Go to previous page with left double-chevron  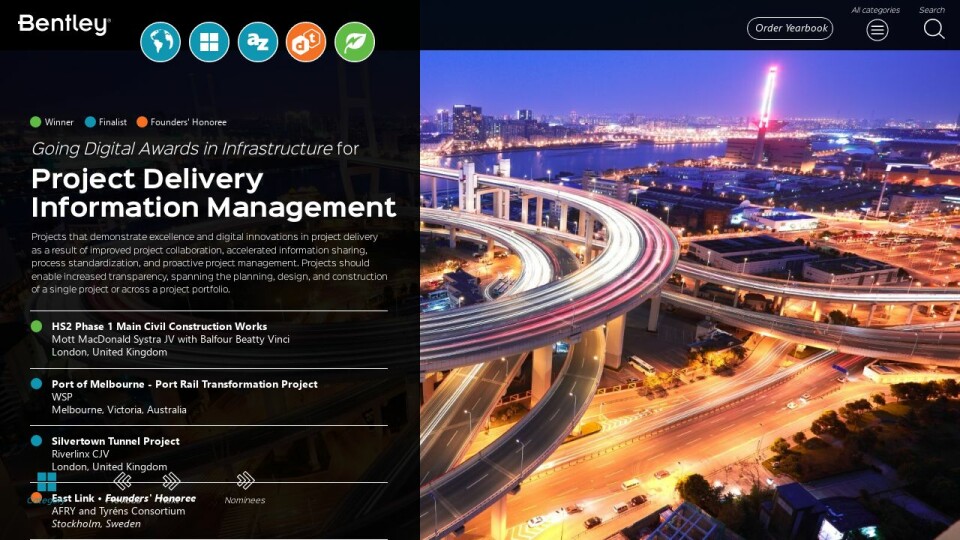(122, 481)
